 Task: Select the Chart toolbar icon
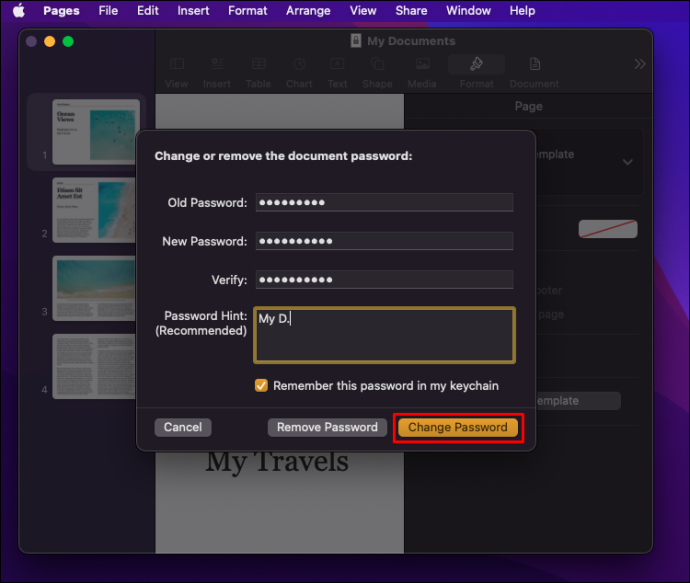(x=299, y=64)
